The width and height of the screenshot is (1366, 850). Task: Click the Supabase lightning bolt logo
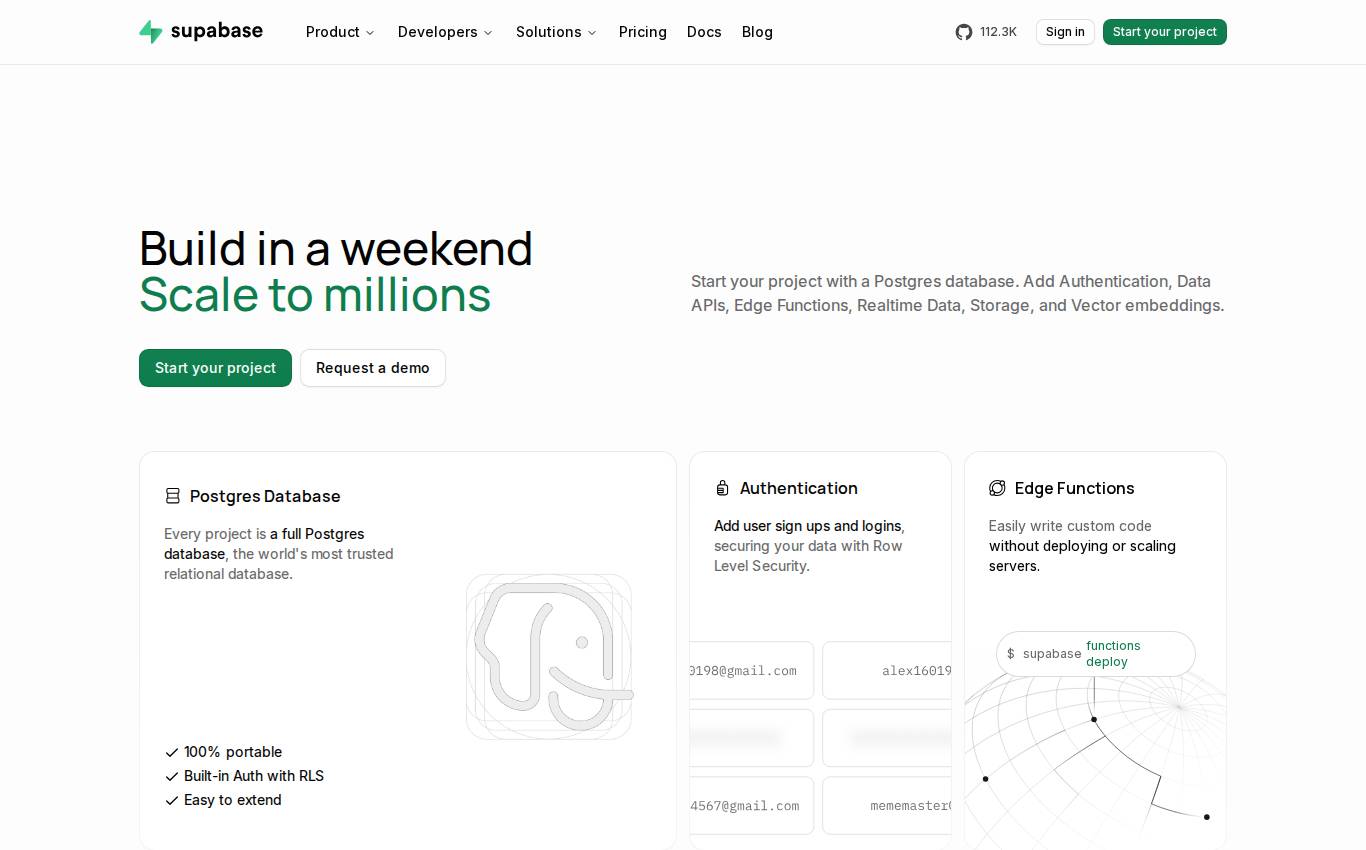click(x=150, y=32)
